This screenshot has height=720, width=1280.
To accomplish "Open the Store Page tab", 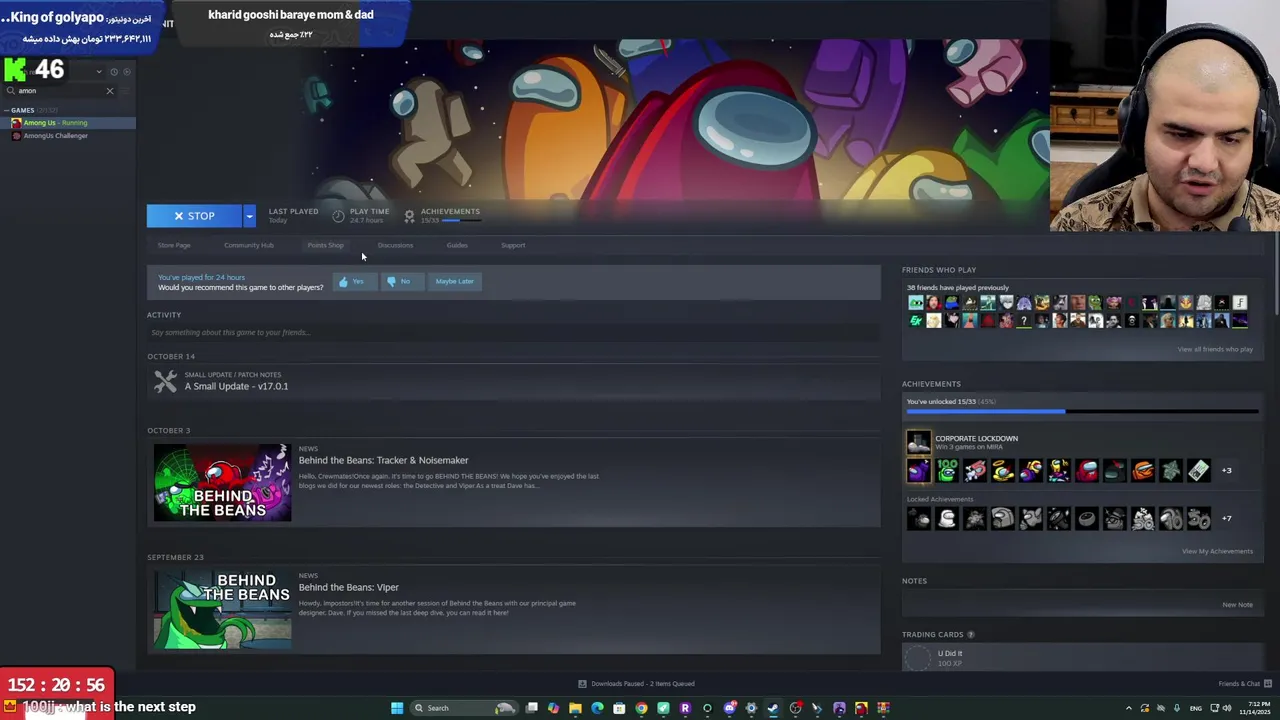I will click(174, 245).
